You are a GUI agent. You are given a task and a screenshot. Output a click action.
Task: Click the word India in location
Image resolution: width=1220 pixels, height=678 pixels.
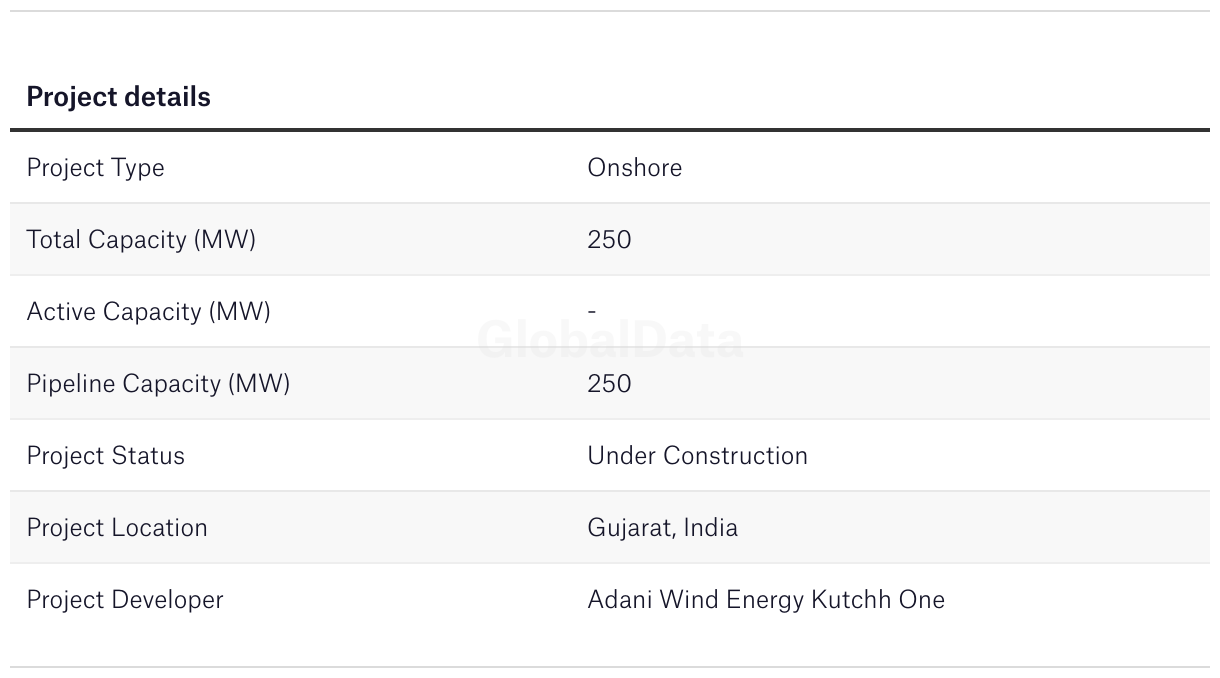point(709,528)
